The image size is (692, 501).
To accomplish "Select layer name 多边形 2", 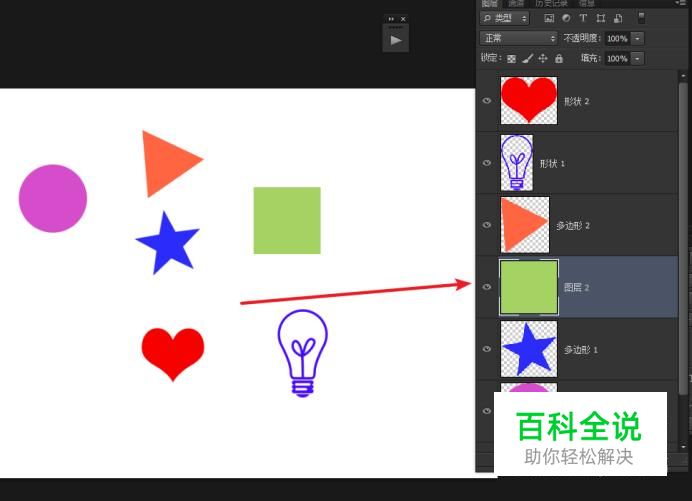I will 573,226.
